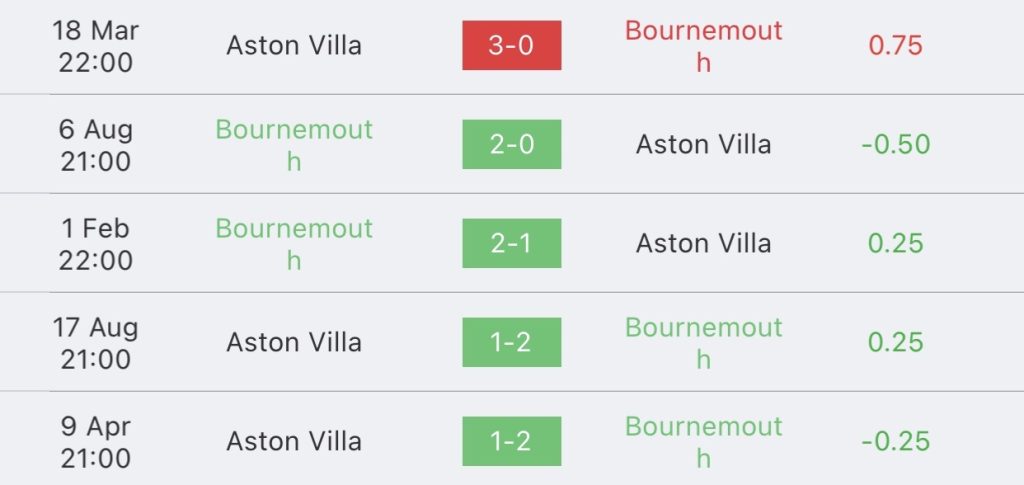Tap the 1-2 score for 9 Apr match
The width and height of the screenshot is (1024, 485).
tap(511, 441)
